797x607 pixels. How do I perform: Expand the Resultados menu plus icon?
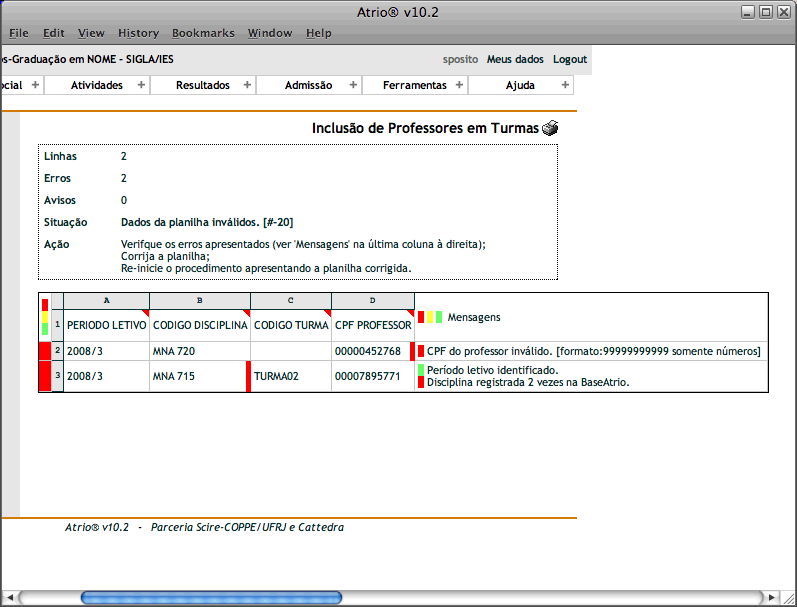pyautogui.click(x=247, y=85)
